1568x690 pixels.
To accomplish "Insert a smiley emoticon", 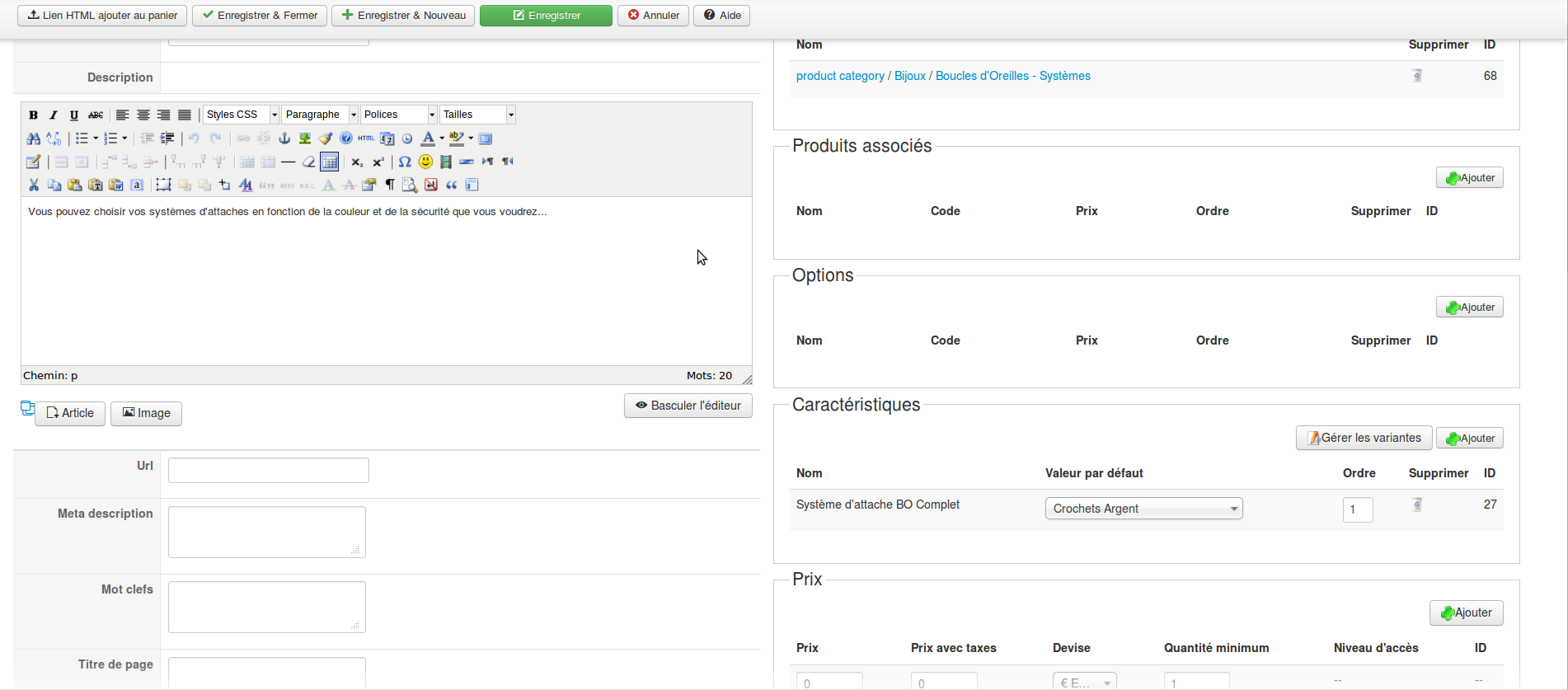I will click(x=425, y=162).
